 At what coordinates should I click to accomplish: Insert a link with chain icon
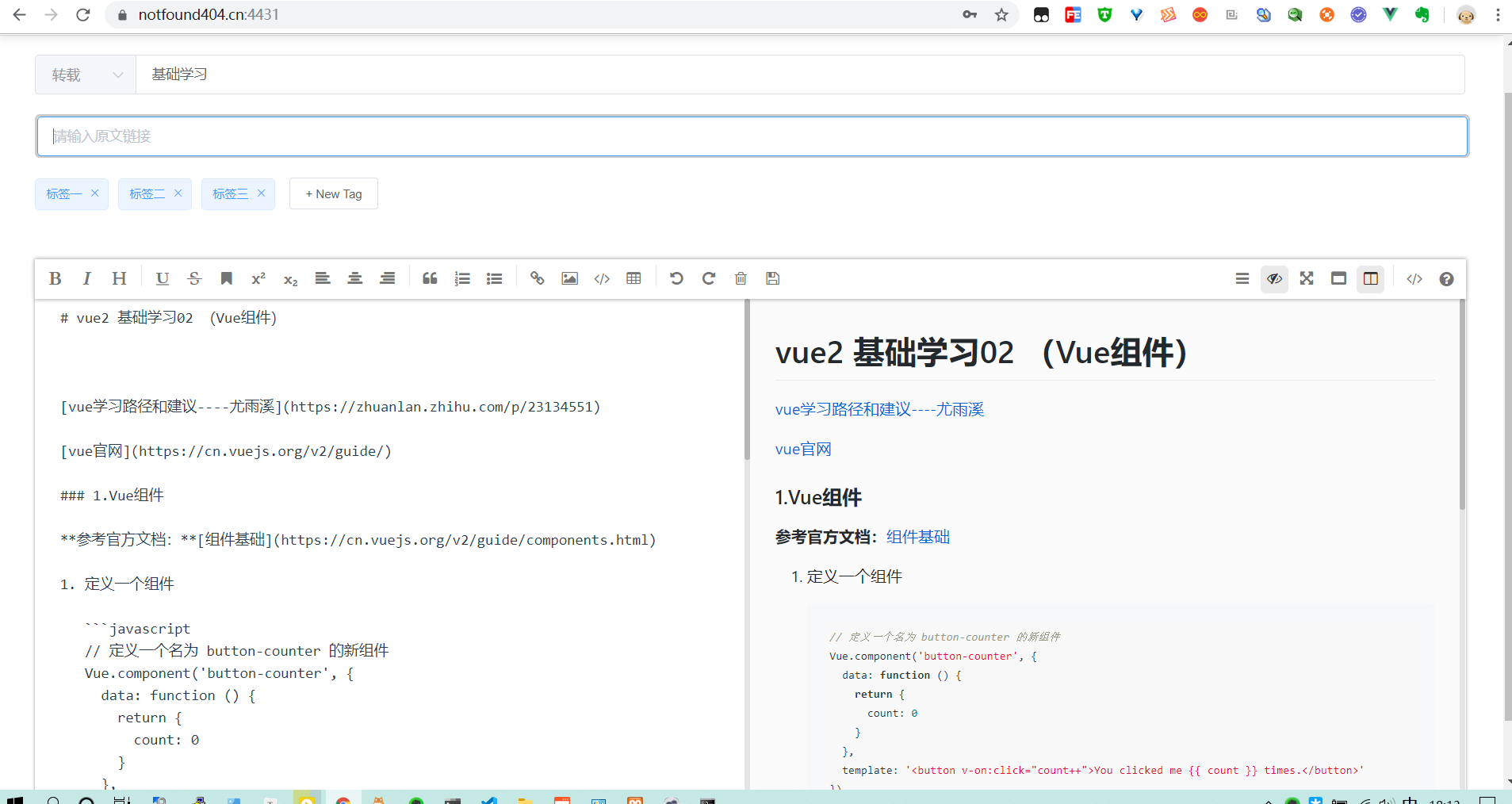pyautogui.click(x=537, y=278)
